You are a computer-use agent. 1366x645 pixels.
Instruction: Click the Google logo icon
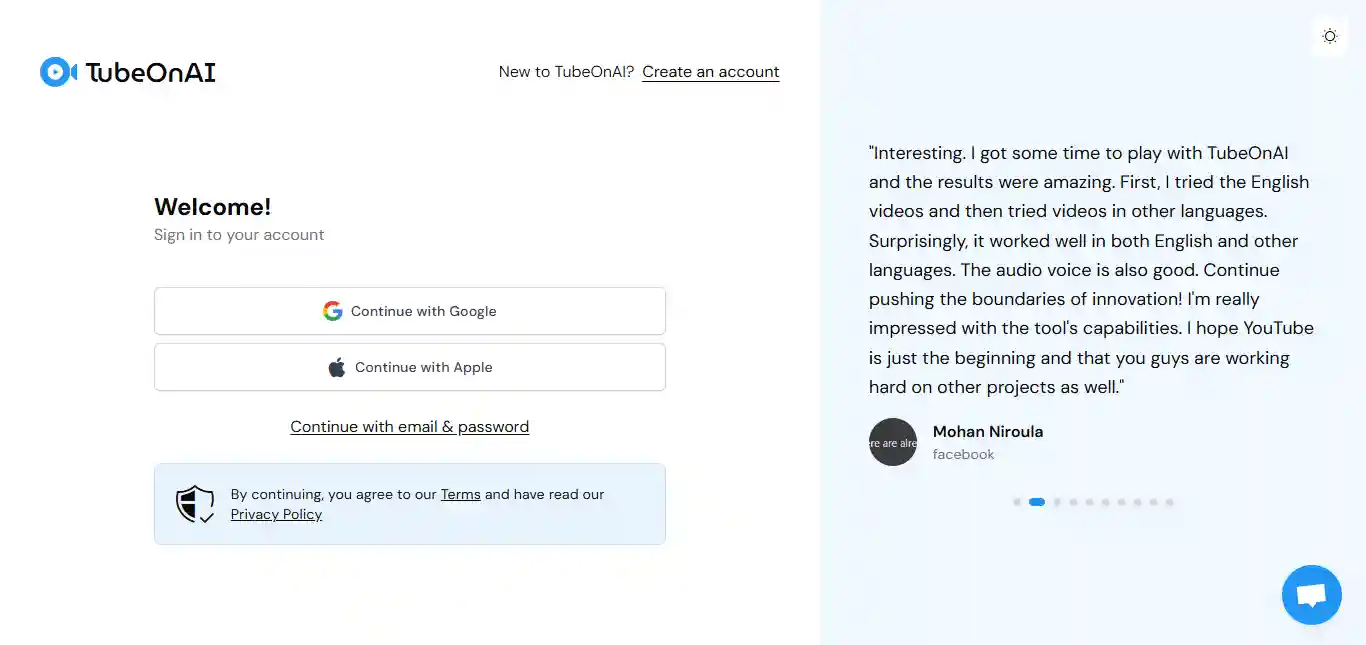pos(333,311)
